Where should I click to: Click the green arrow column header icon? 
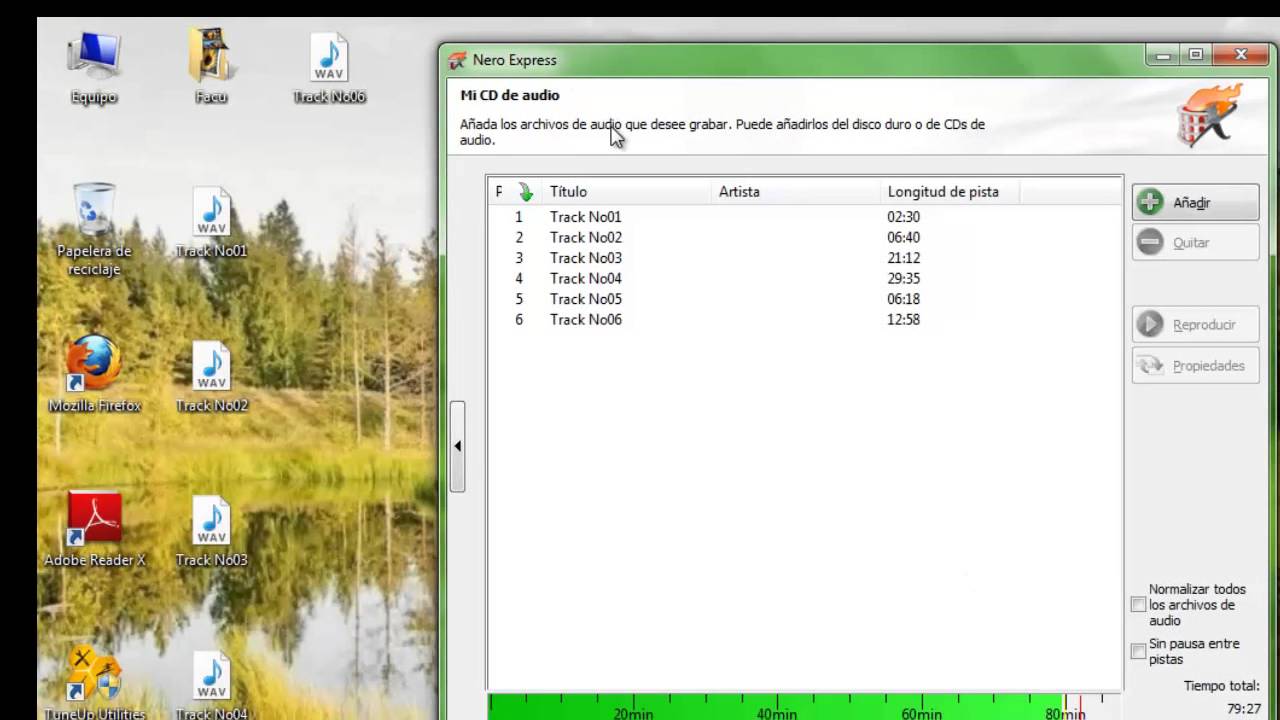tap(526, 192)
